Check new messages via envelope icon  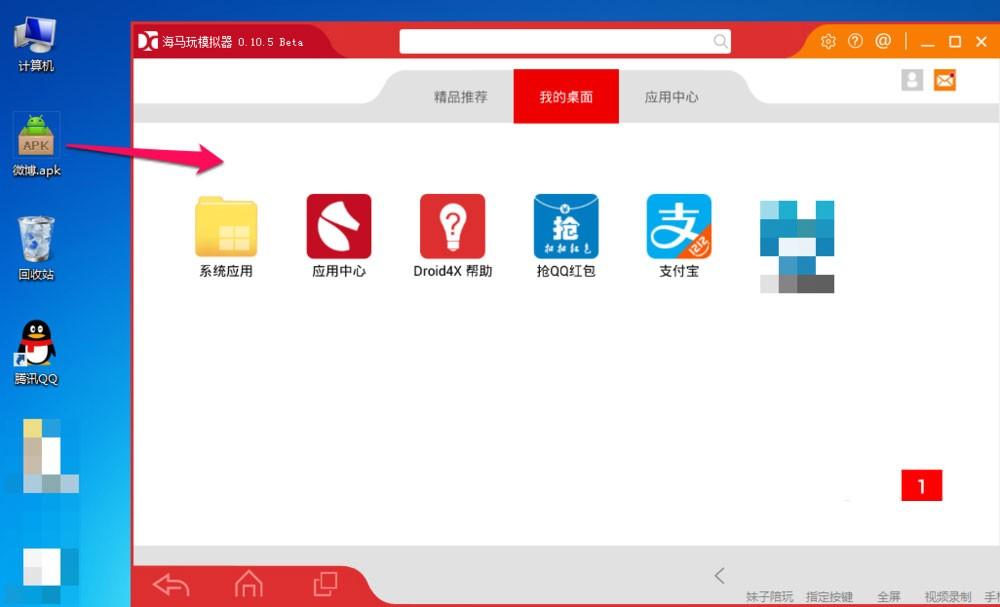coord(945,80)
